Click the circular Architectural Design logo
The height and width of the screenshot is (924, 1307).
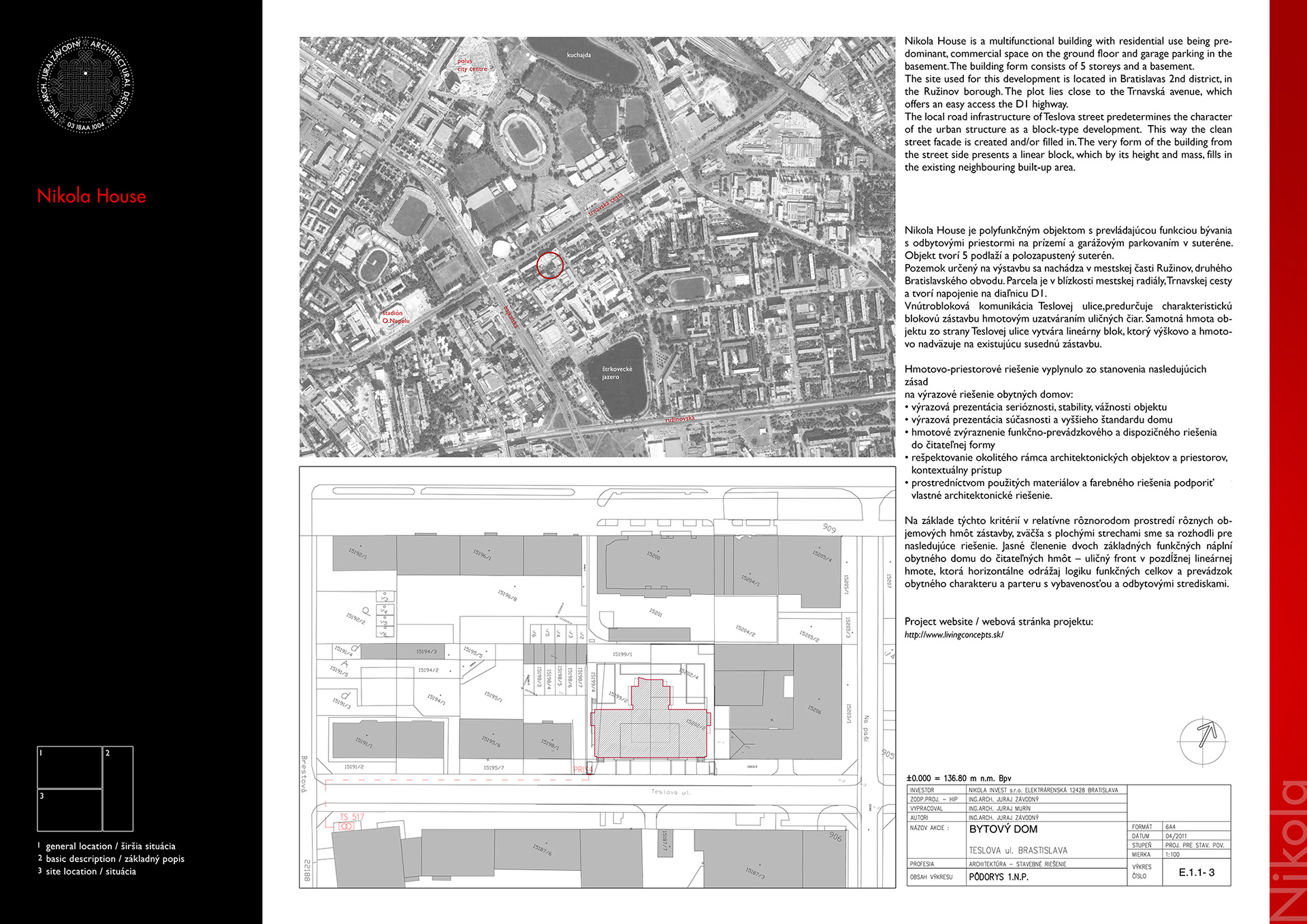85,84
